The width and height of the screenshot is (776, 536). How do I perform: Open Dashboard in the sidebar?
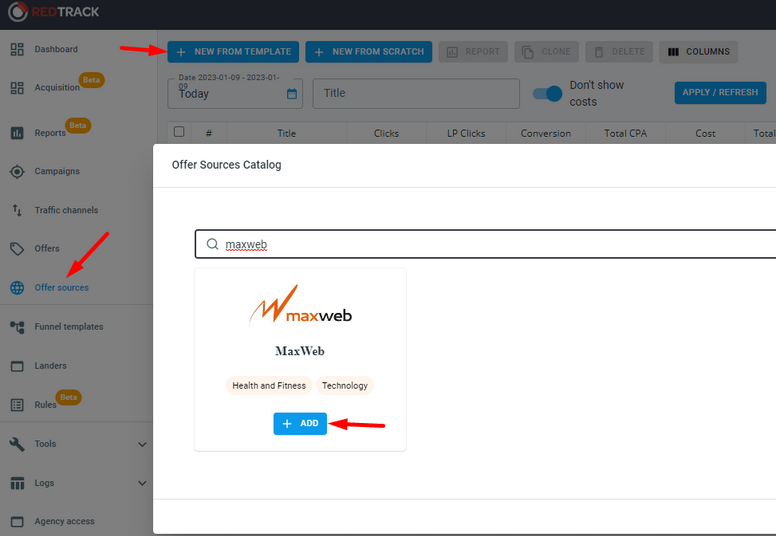(x=56, y=49)
